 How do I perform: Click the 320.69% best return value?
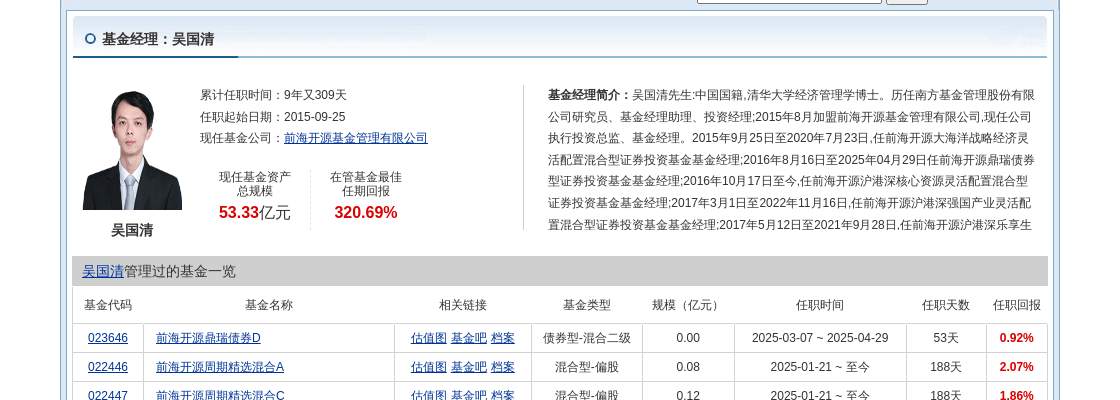tap(366, 212)
